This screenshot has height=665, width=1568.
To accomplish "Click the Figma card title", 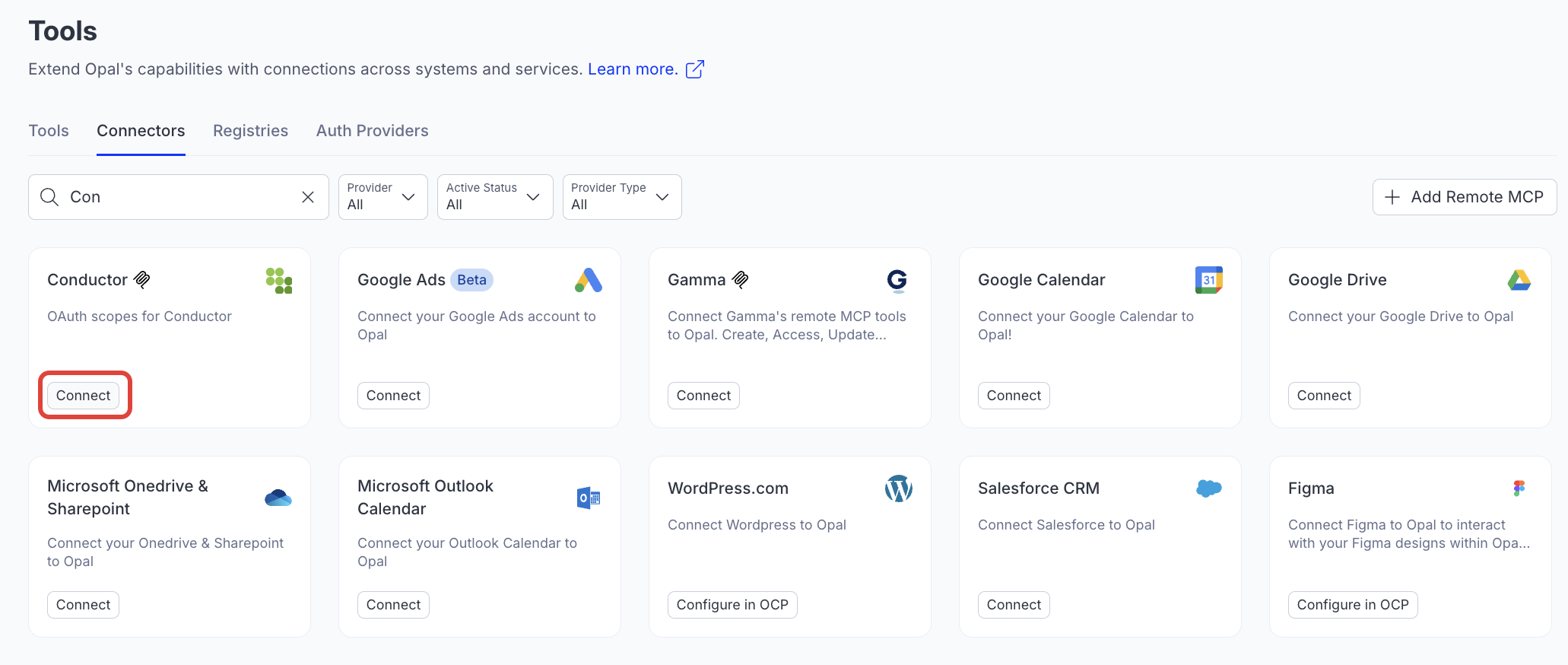I will click(x=1311, y=488).
